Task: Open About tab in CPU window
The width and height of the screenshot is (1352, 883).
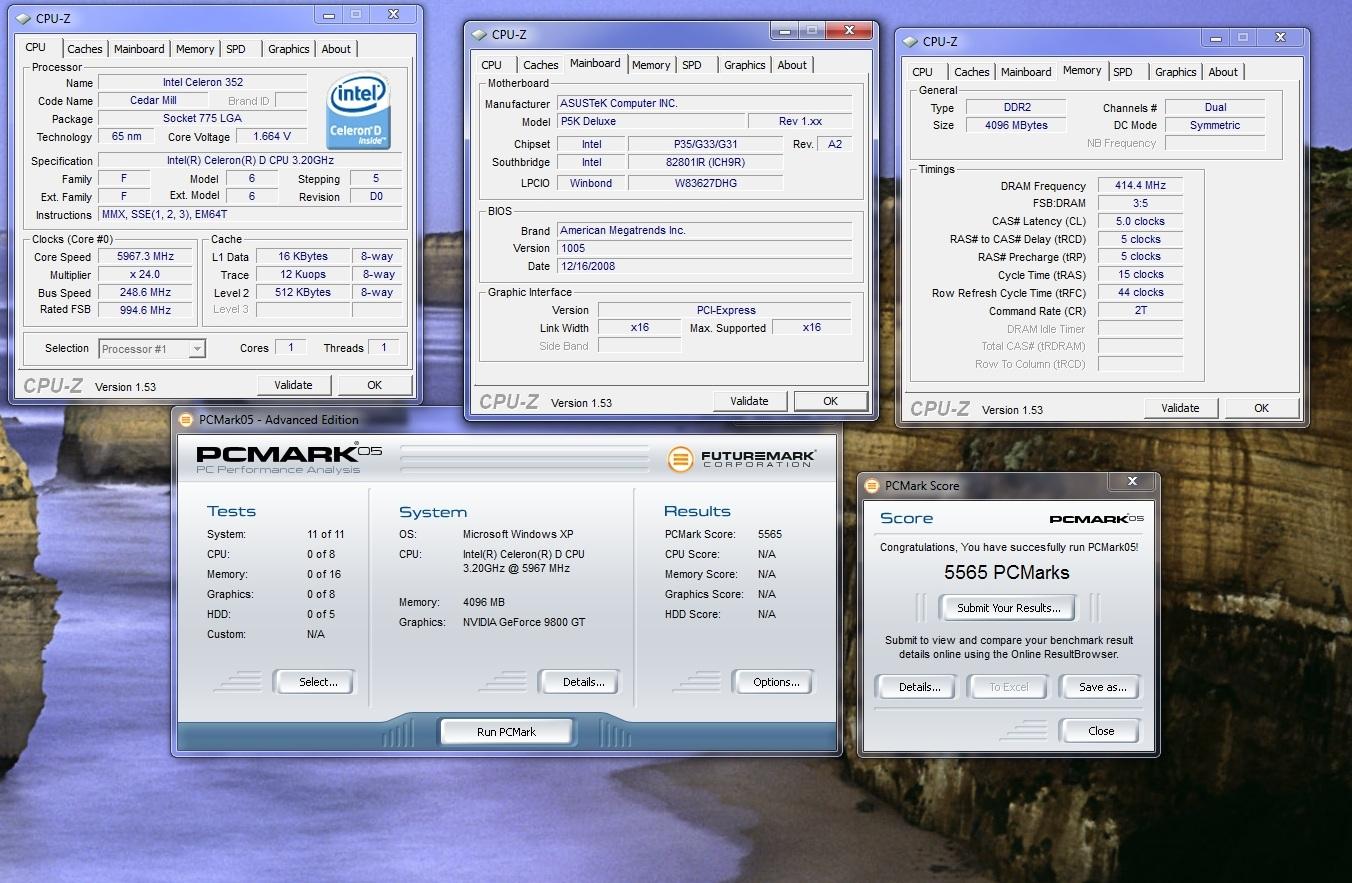Action: click(336, 49)
